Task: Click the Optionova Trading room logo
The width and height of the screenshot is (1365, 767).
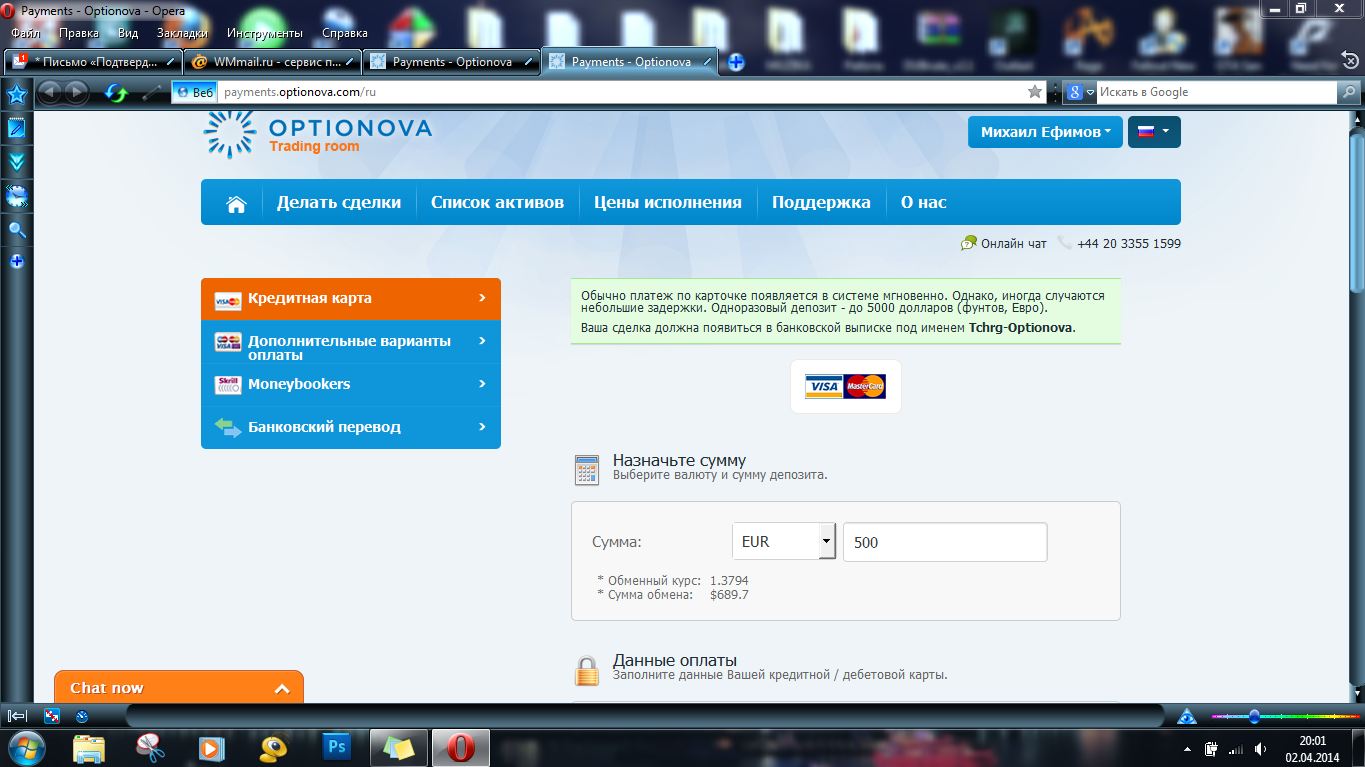Action: pos(318,135)
